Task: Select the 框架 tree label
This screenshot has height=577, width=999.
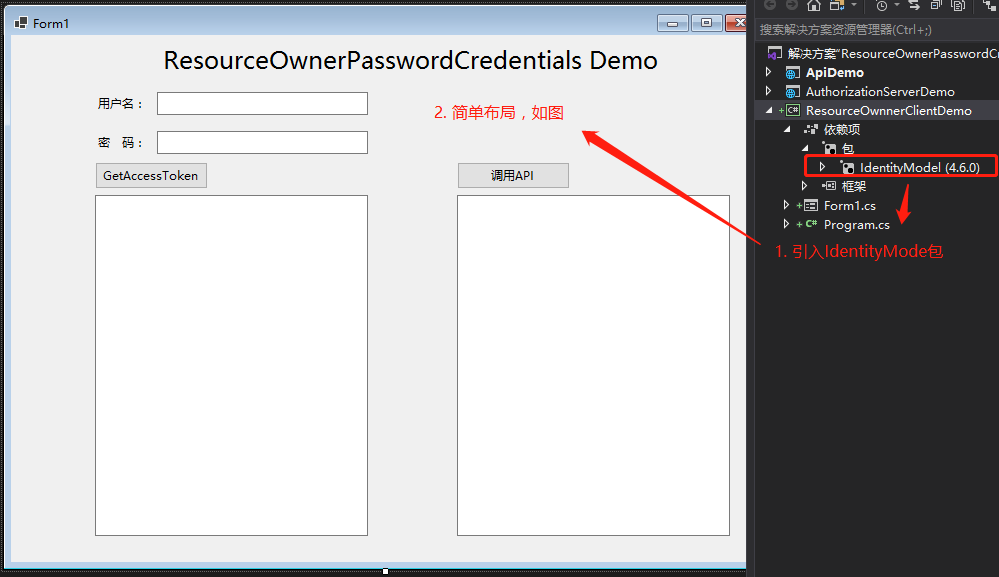Action: tap(854, 187)
